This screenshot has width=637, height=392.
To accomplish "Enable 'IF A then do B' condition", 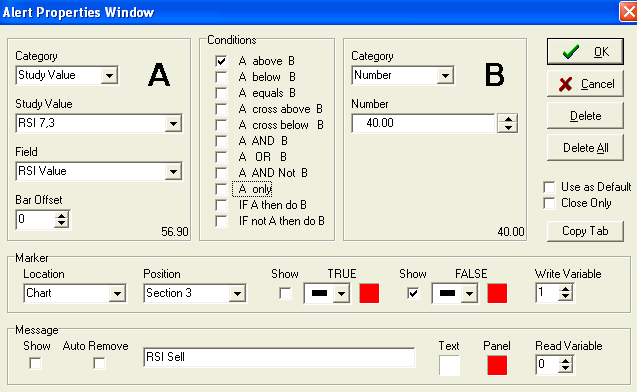I will pos(221,205).
